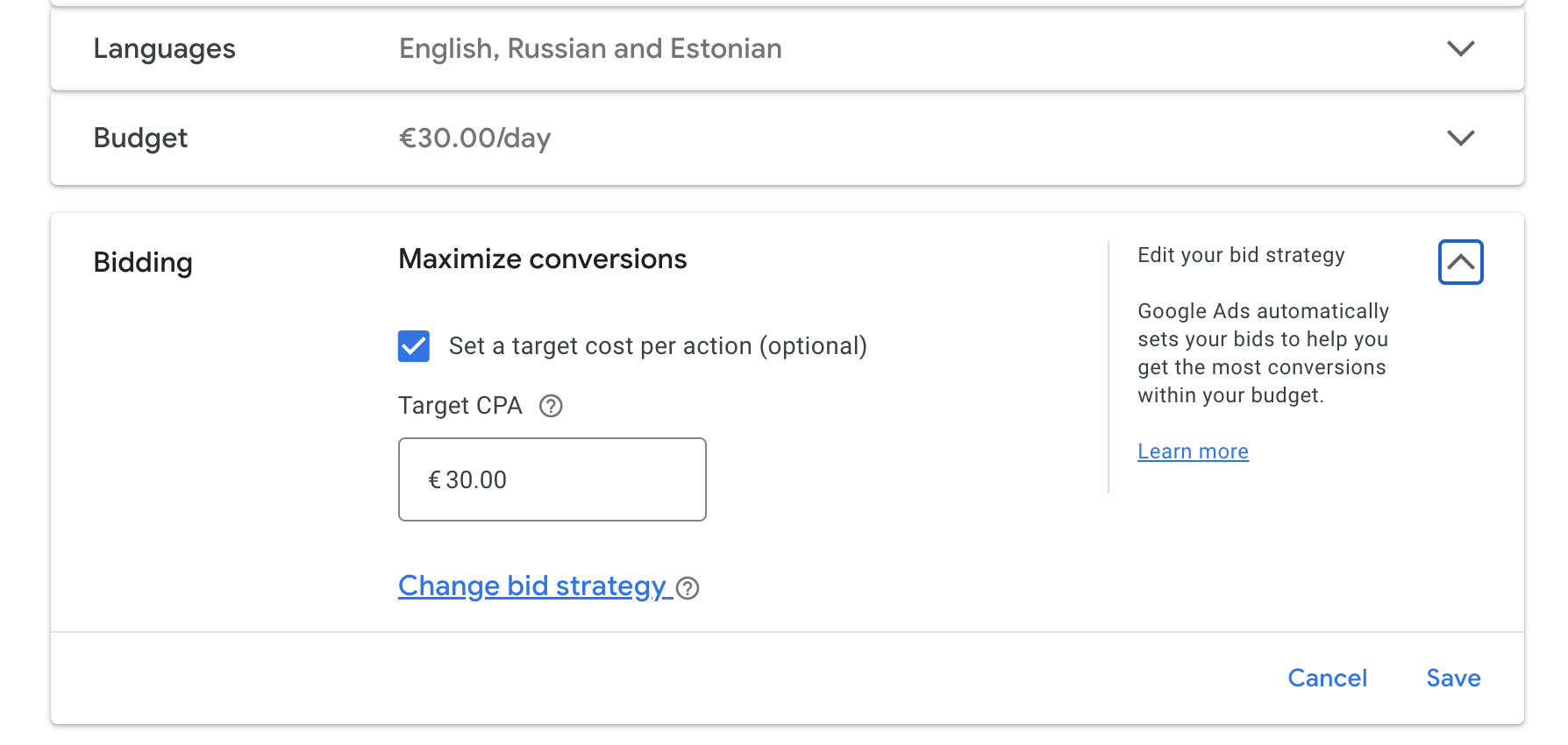Click help icon beside Change bid strategy
Image resolution: width=1568 pixels, height=745 pixels.
coord(688,588)
